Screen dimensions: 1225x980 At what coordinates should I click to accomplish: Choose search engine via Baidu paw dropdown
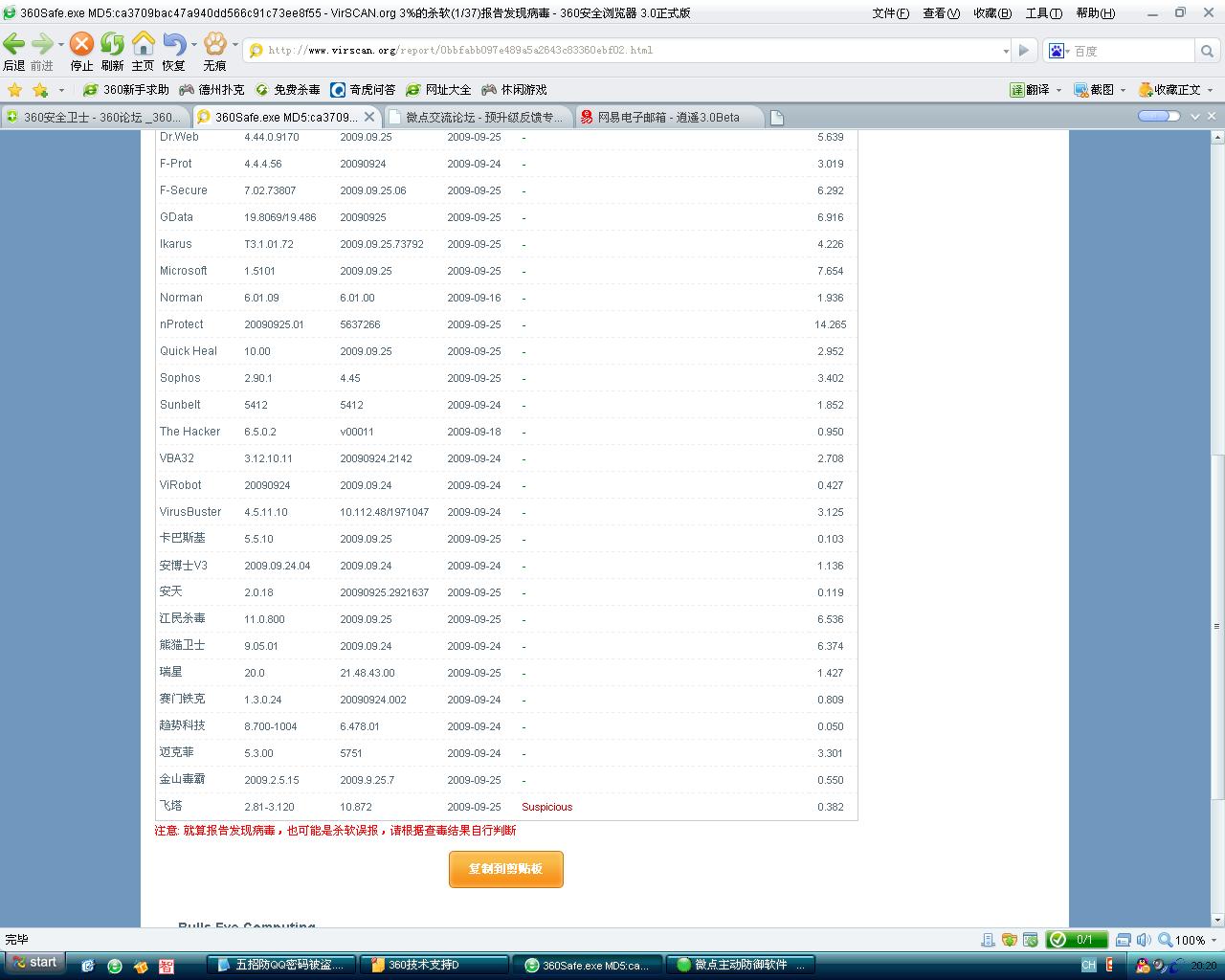click(1058, 51)
